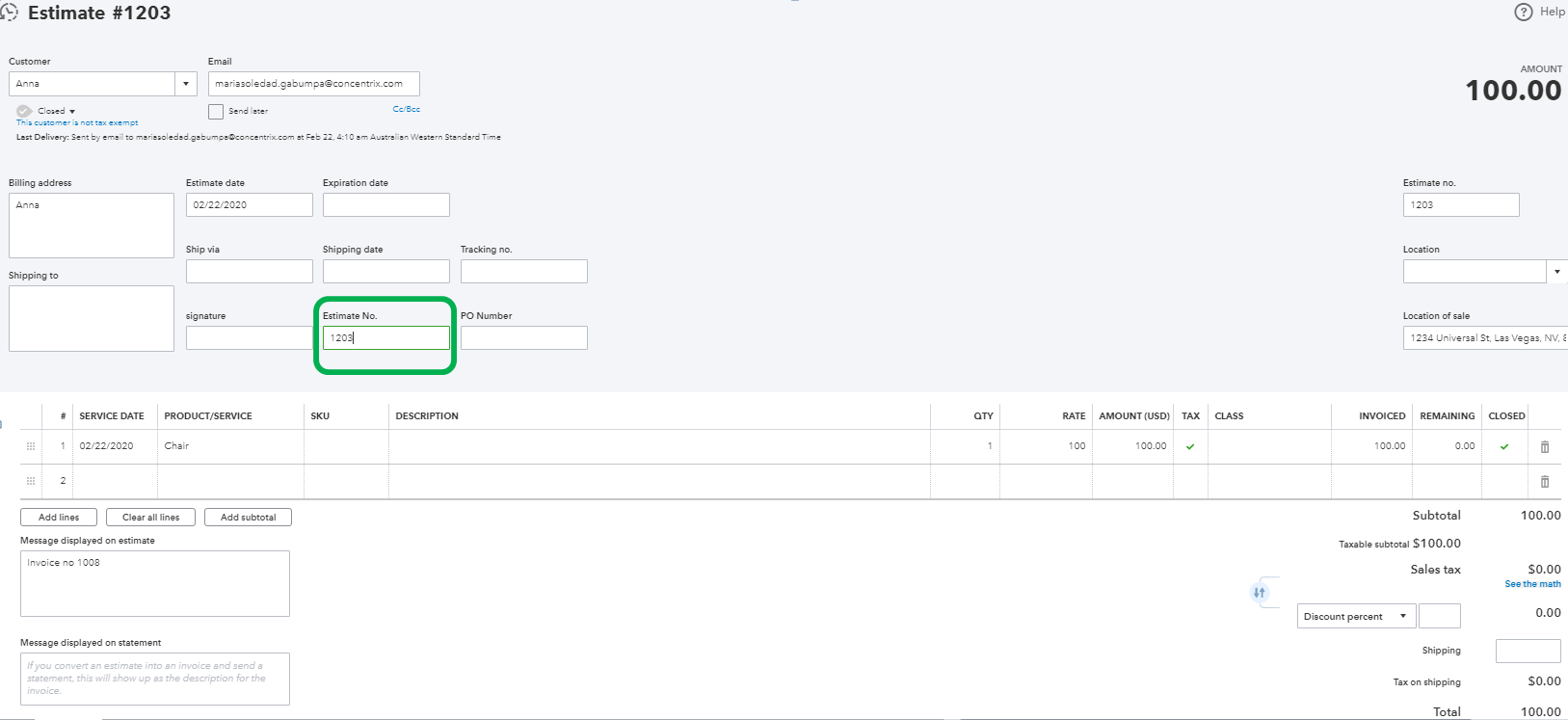Open the See the math link
This screenshot has height=720, width=1568.
click(1532, 584)
